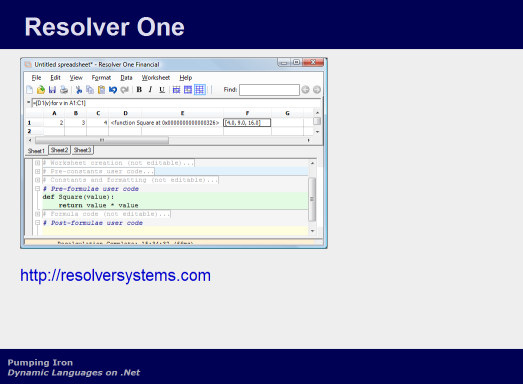523x384 pixels.
Task: Switch to the Sheet3 tab
Action: pyautogui.click(x=82, y=150)
